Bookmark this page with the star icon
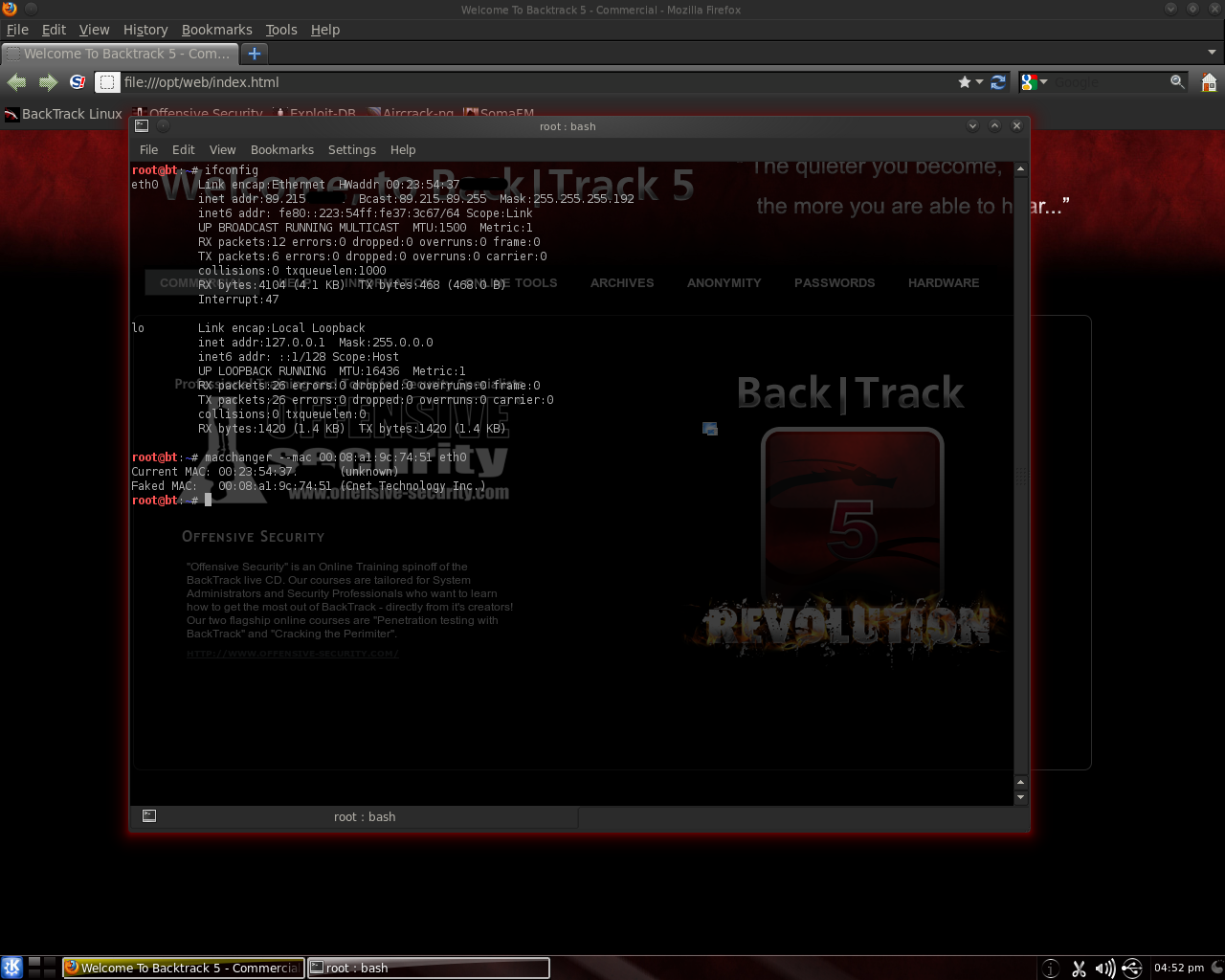Screen dimensions: 1225x980 pyautogui.click(x=965, y=82)
